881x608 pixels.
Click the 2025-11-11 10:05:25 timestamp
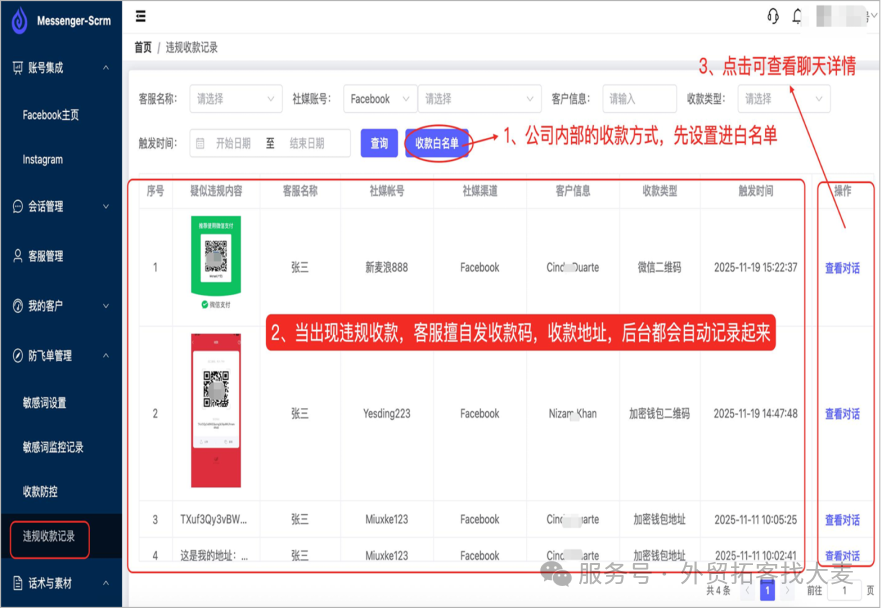(756, 520)
